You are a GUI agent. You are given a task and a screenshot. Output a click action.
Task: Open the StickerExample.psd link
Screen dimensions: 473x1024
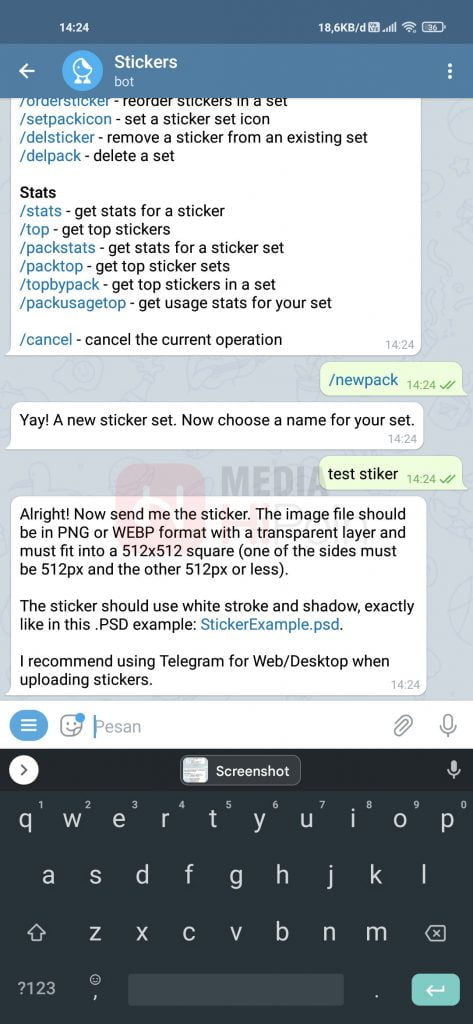[x=270, y=624]
